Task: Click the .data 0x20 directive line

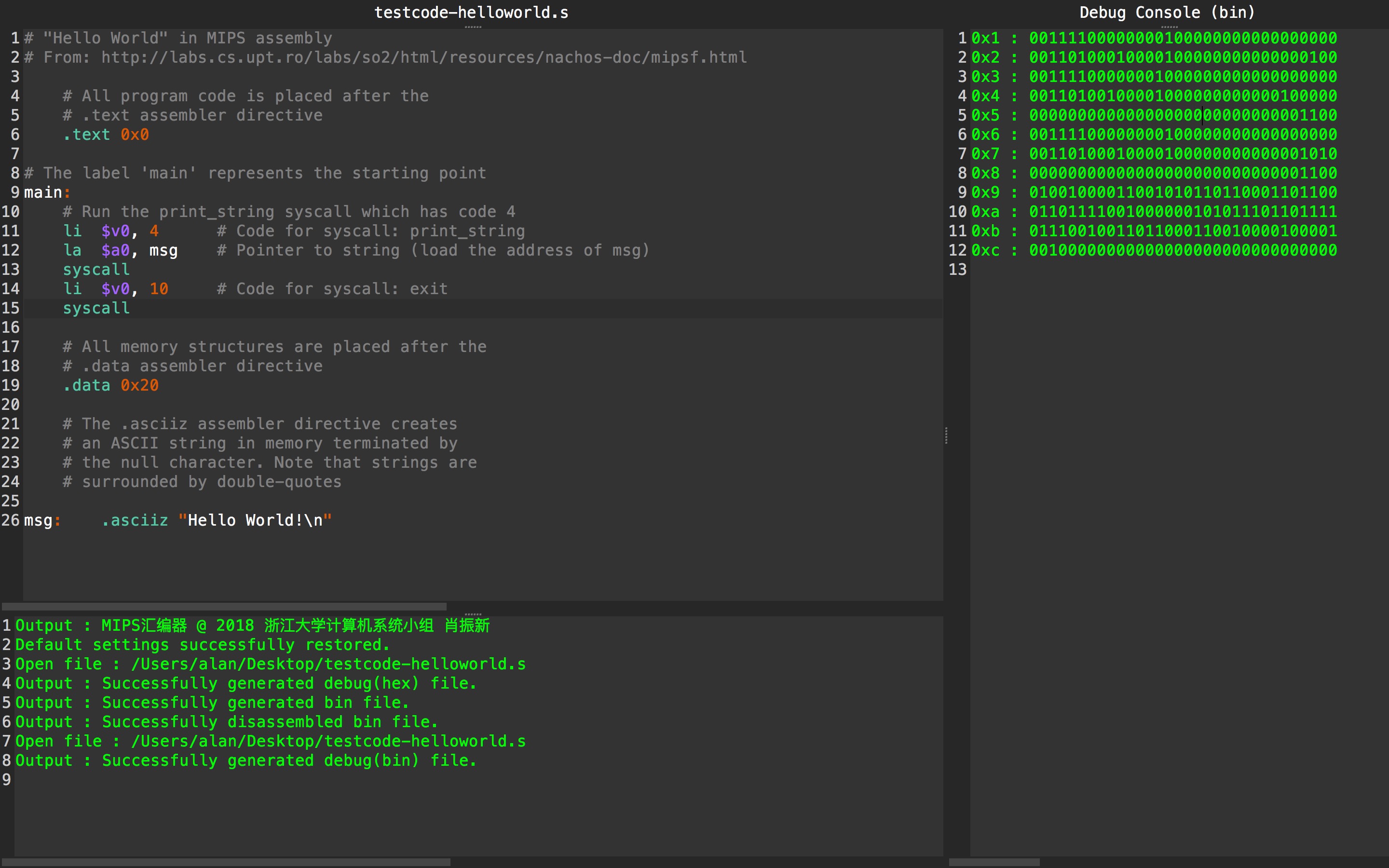Action: pyautogui.click(x=110, y=385)
